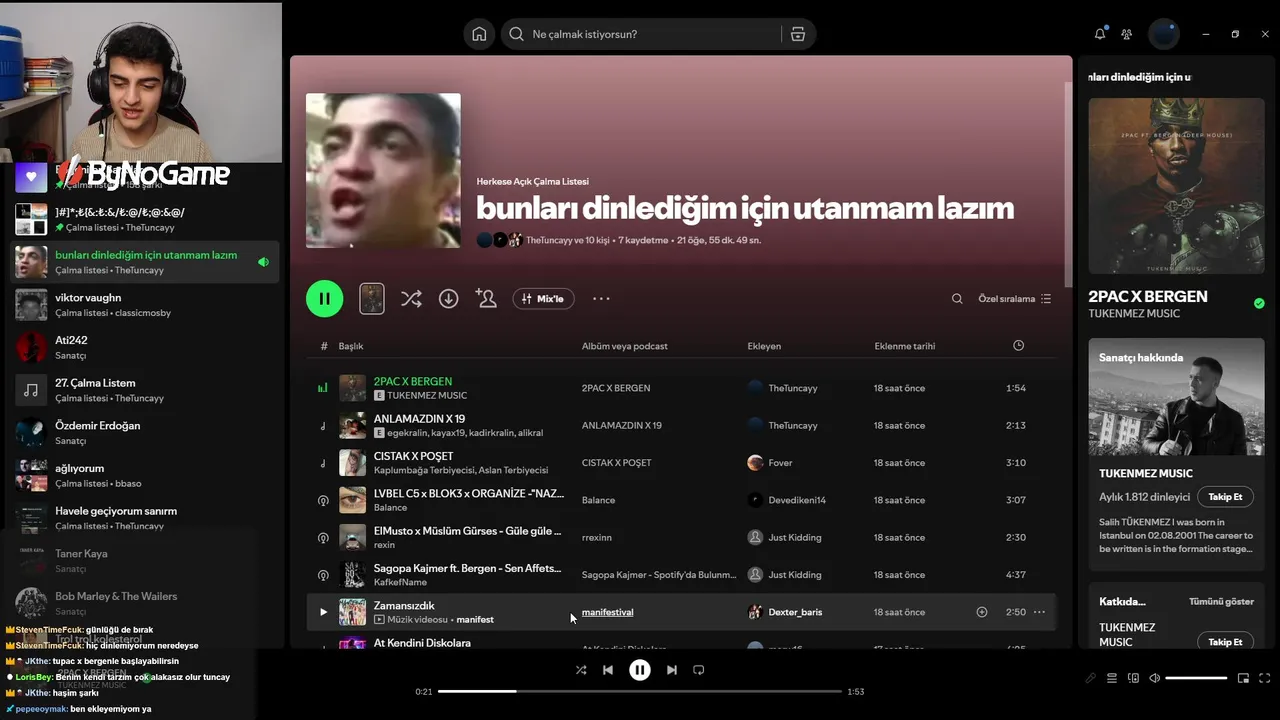Sort by duration clock icon header
1280x720 pixels.
tap(1018, 345)
